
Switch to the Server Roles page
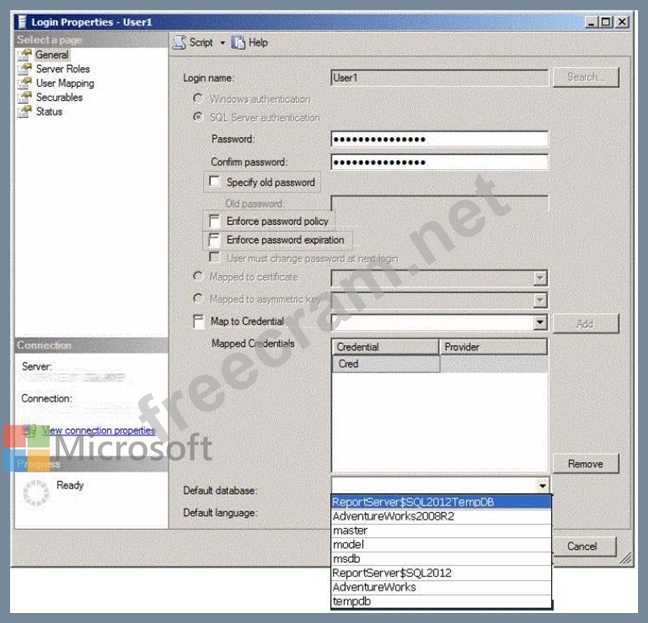[63, 69]
